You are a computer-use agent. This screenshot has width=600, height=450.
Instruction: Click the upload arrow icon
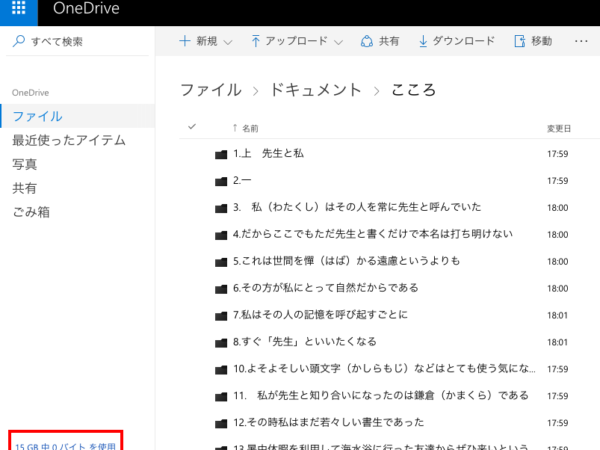[x=256, y=41]
